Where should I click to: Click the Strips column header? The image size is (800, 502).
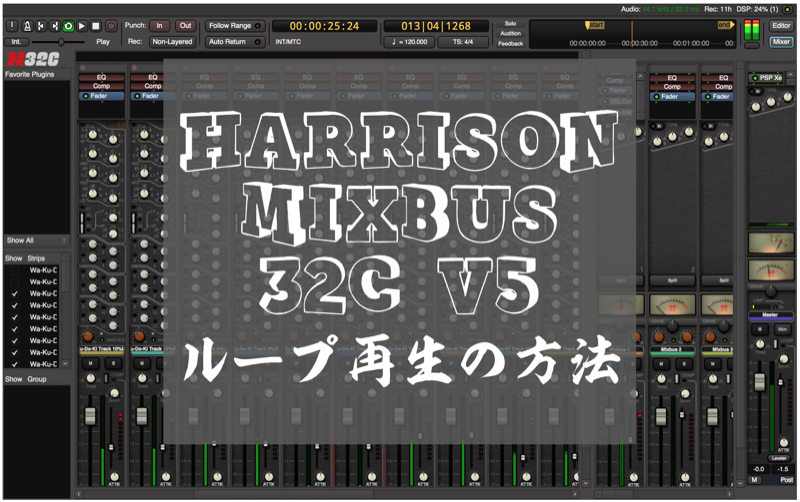tap(36, 259)
